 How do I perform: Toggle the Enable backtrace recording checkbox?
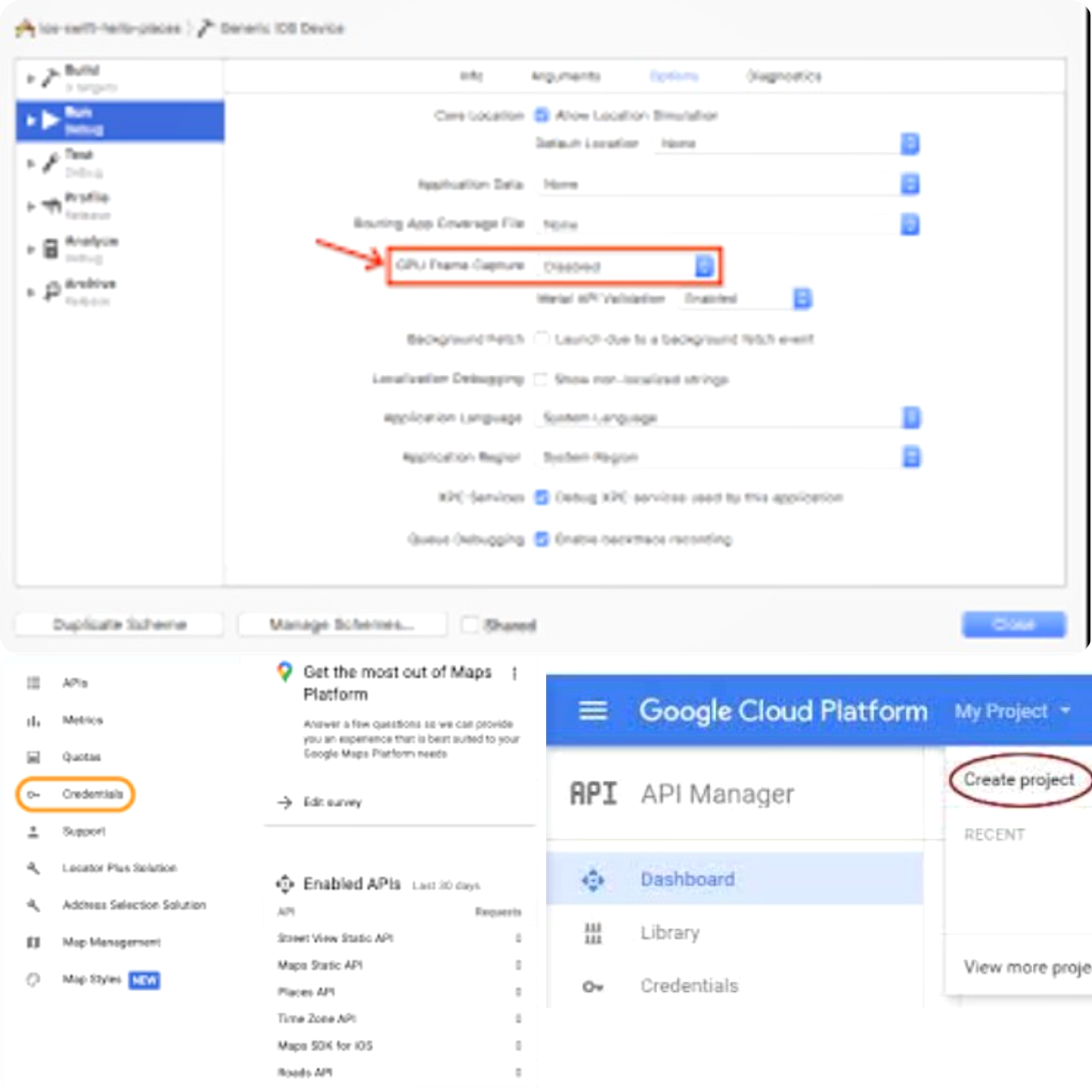541,539
